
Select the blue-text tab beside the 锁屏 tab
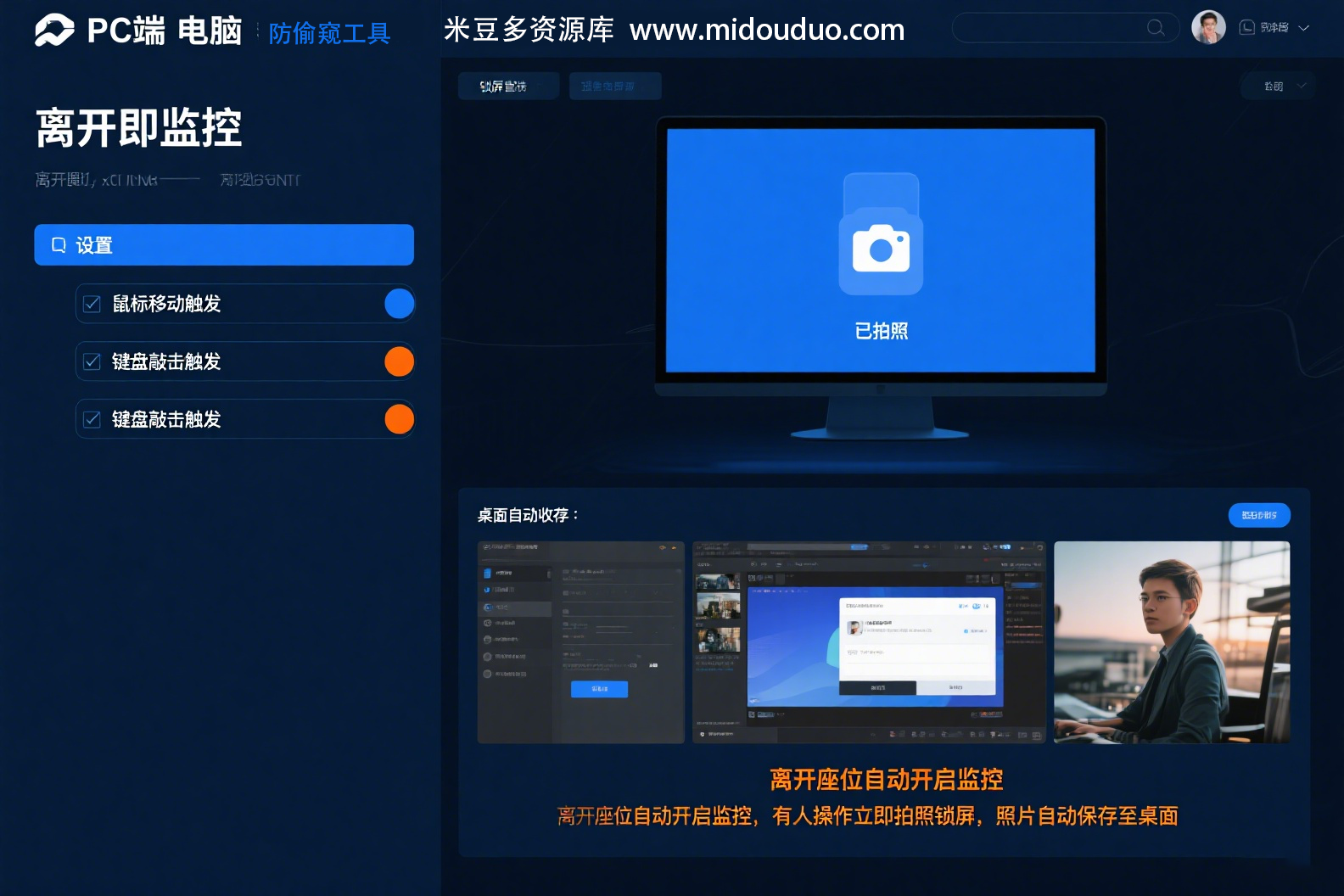(614, 86)
